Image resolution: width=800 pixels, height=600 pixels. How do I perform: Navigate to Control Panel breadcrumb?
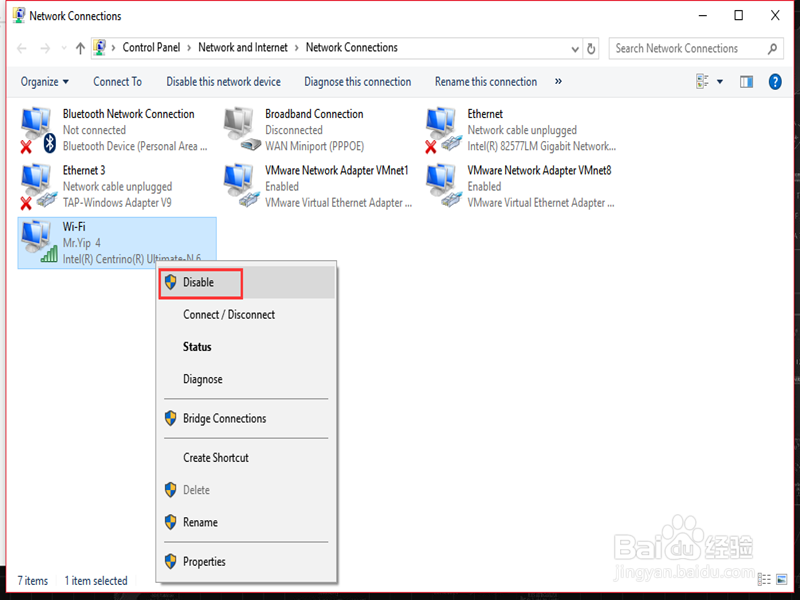click(x=151, y=47)
